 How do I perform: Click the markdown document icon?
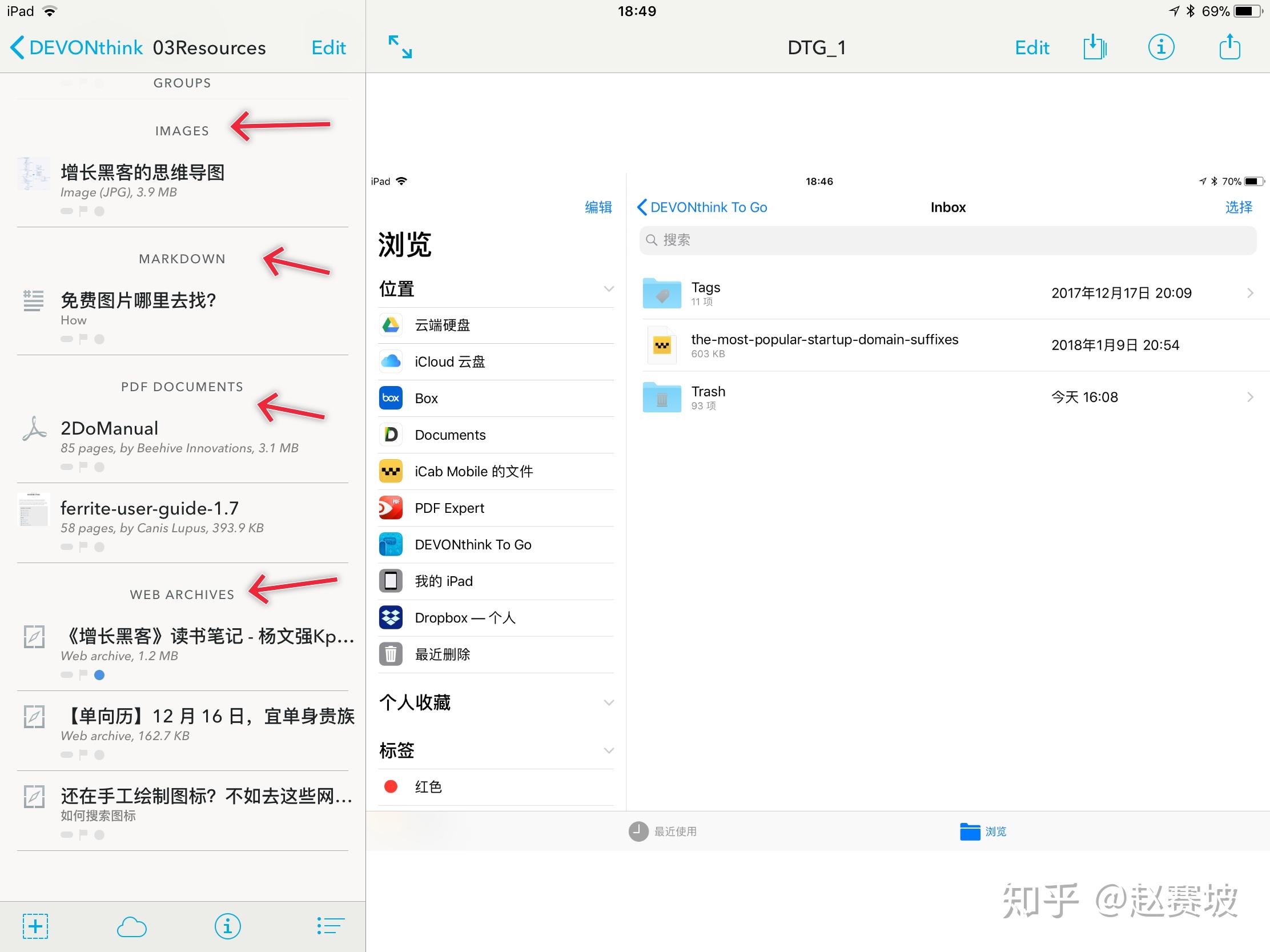point(33,301)
